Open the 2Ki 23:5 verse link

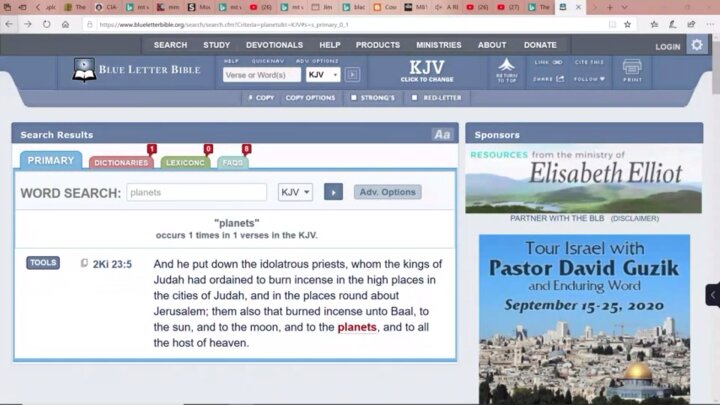(x=112, y=264)
